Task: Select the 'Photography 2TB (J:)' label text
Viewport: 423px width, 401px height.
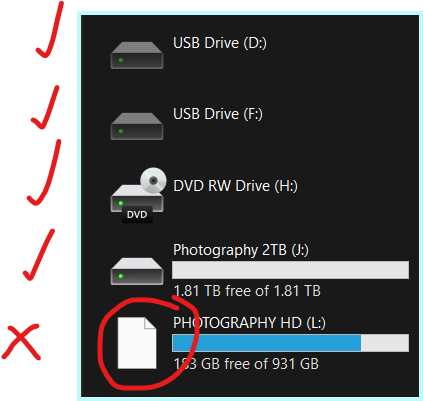Action: pyautogui.click(x=241, y=250)
